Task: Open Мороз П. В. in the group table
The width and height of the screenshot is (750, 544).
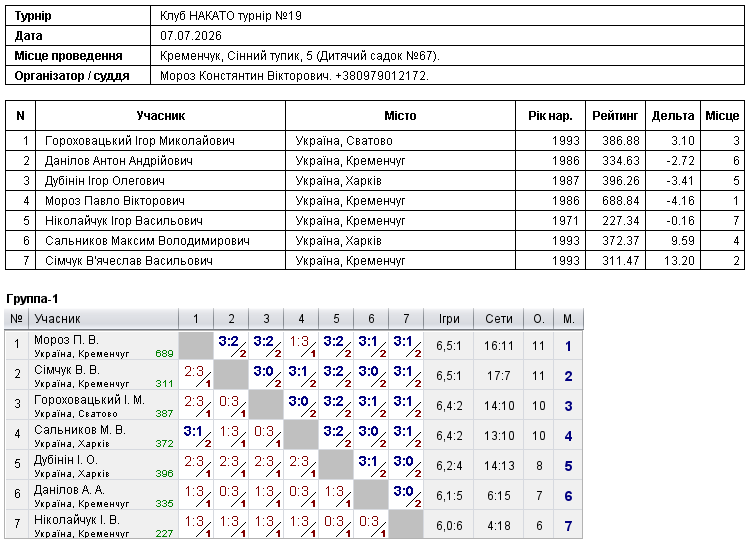Action: [x=66, y=340]
